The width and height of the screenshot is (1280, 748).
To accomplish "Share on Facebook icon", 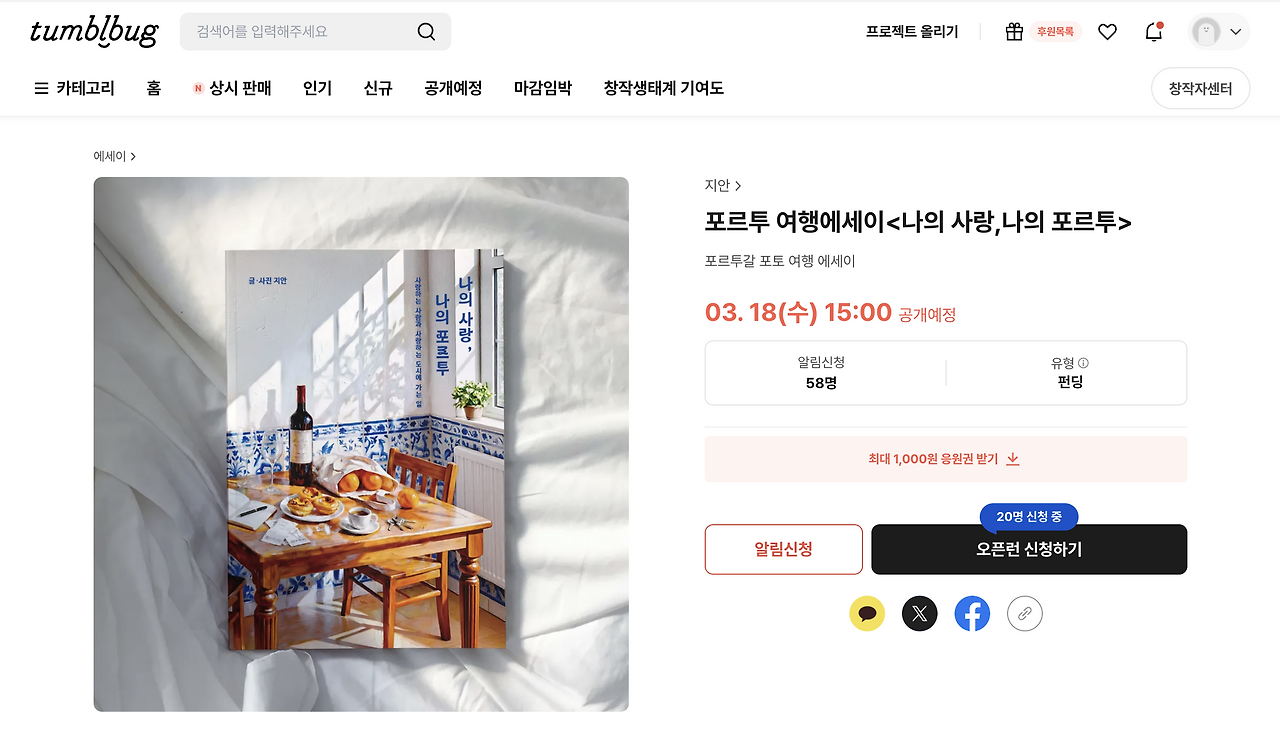I will (972, 613).
